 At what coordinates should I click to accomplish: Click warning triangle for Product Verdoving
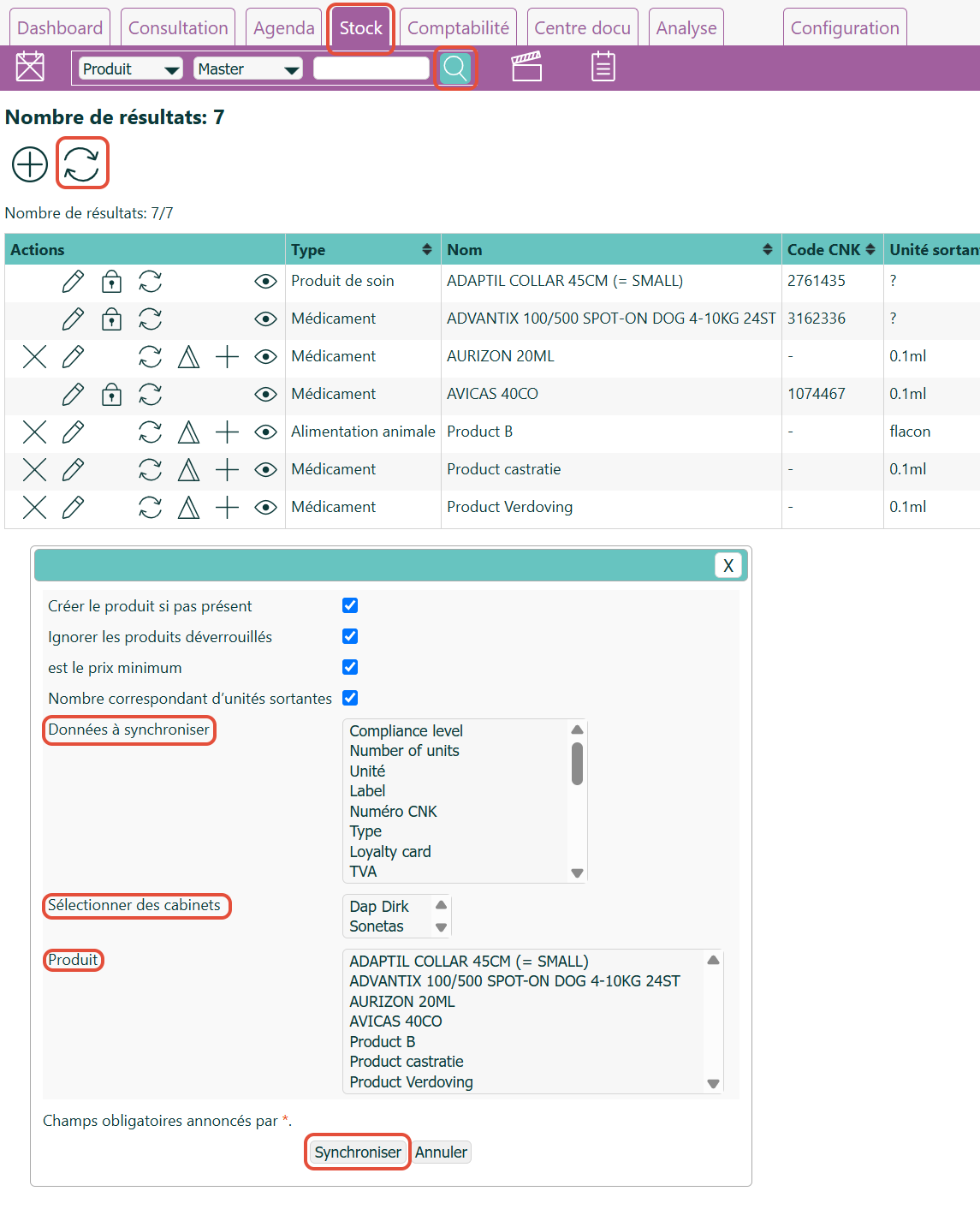(x=188, y=508)
